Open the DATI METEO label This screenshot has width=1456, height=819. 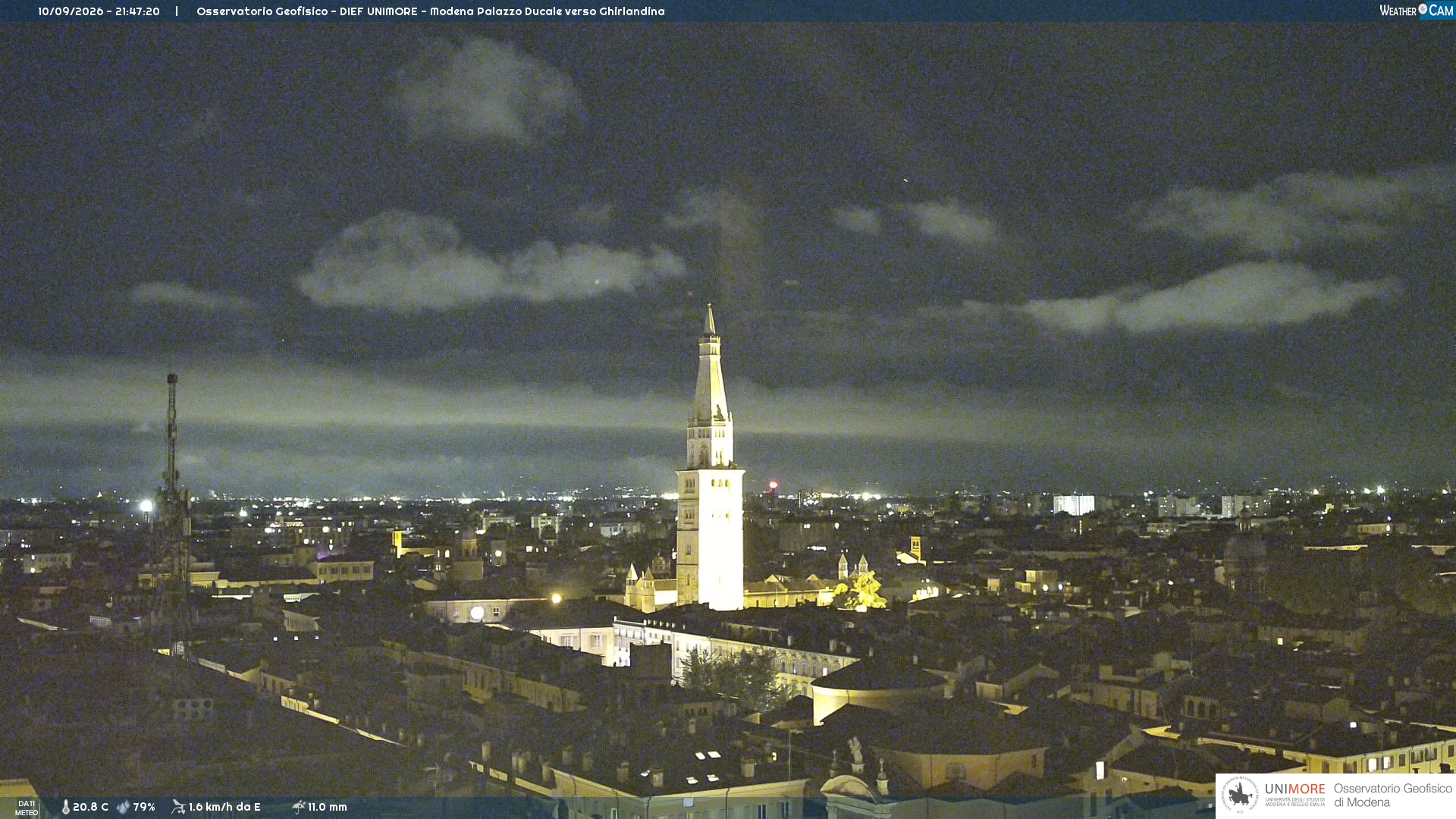tap(27, 808)
